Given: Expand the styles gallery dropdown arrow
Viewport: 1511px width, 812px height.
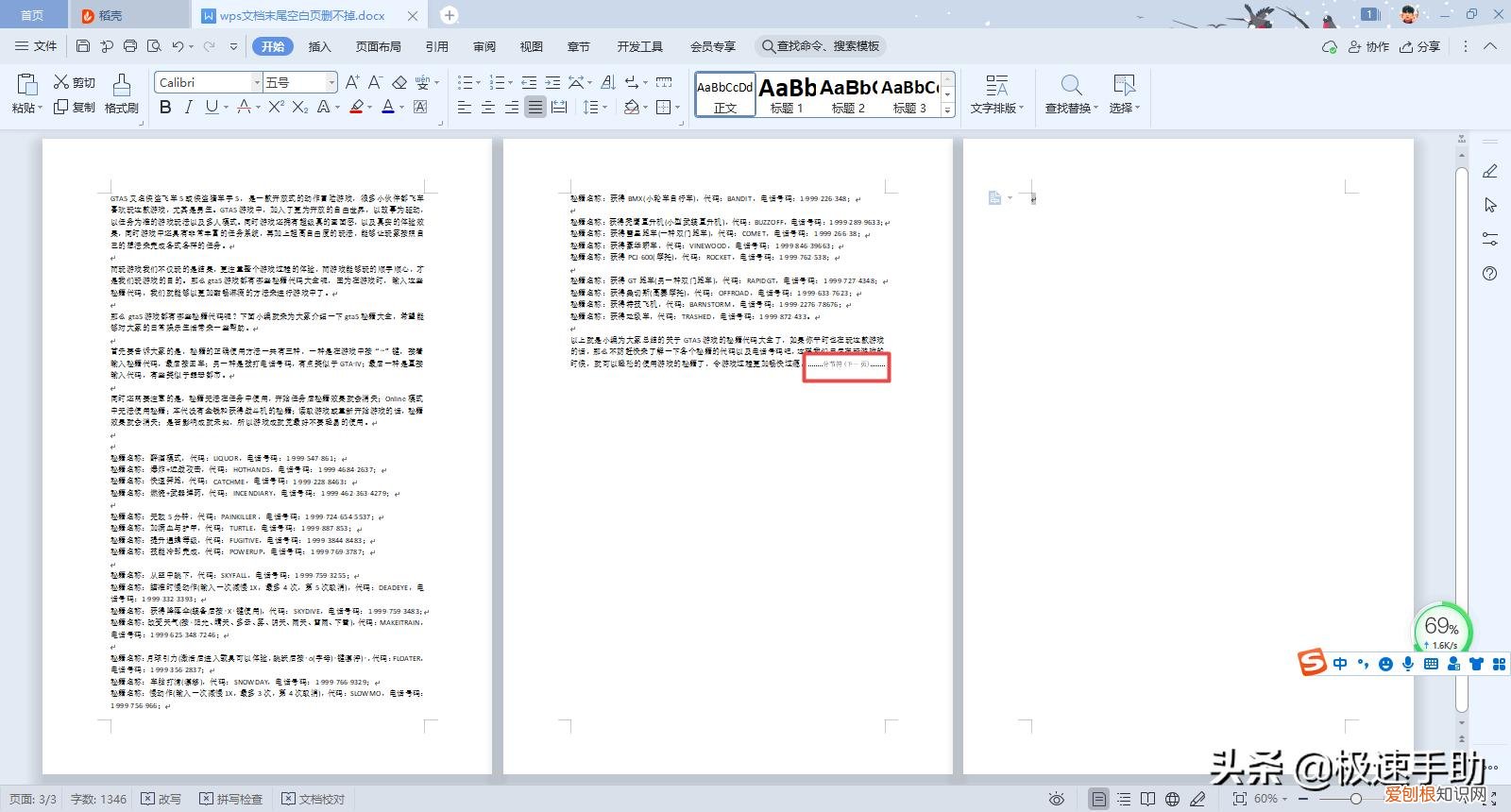Looking at the screenshot, I should [948, 110].
